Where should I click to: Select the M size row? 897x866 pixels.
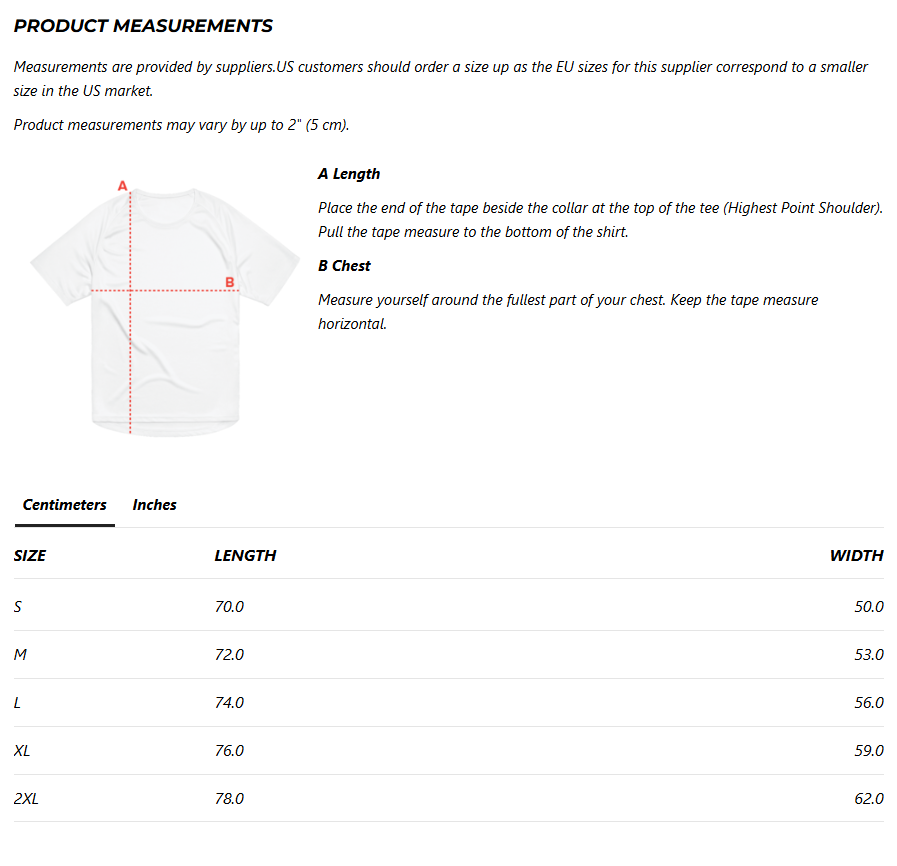point(448,654)
